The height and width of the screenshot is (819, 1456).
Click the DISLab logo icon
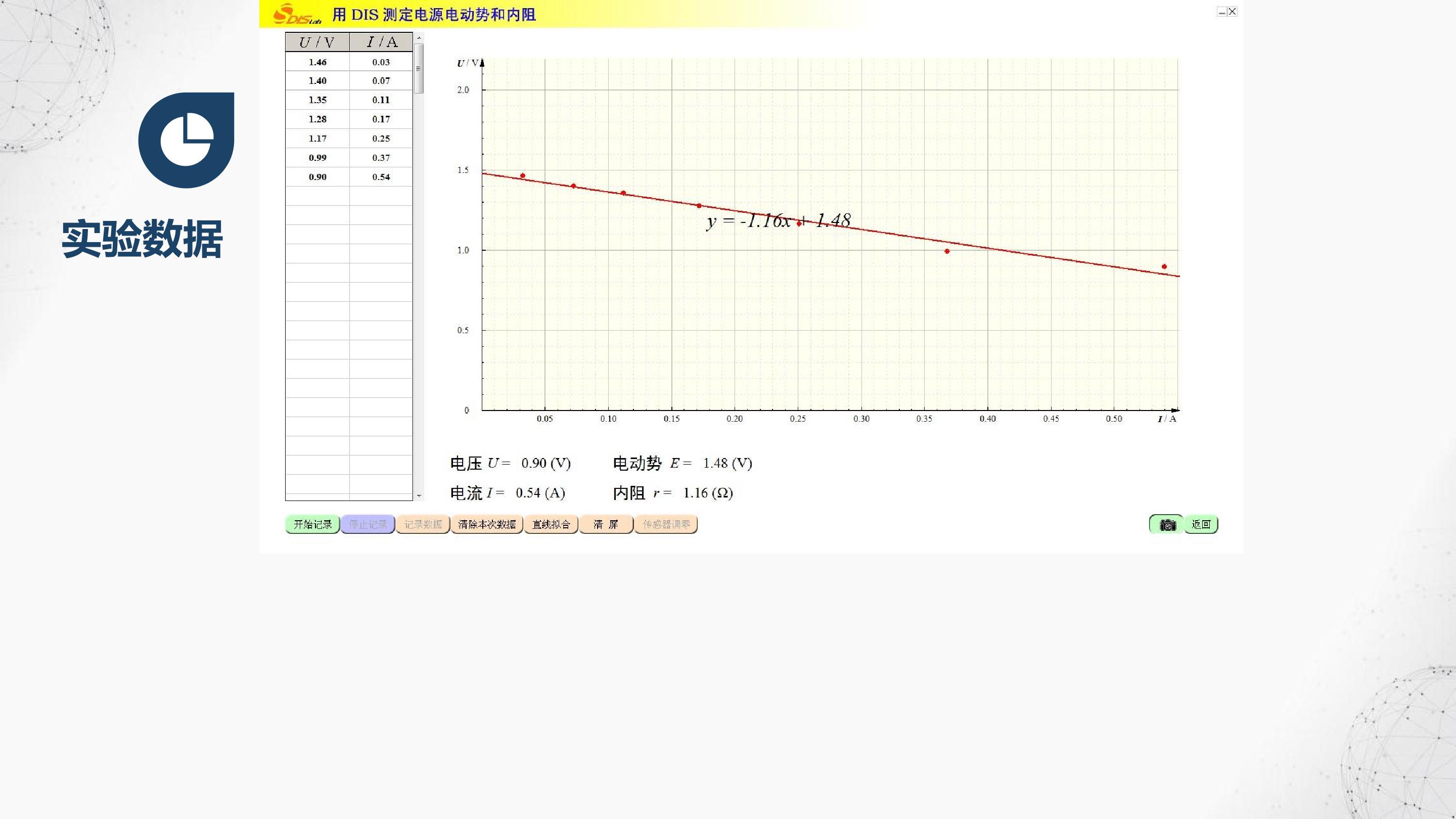click(296, 14)
